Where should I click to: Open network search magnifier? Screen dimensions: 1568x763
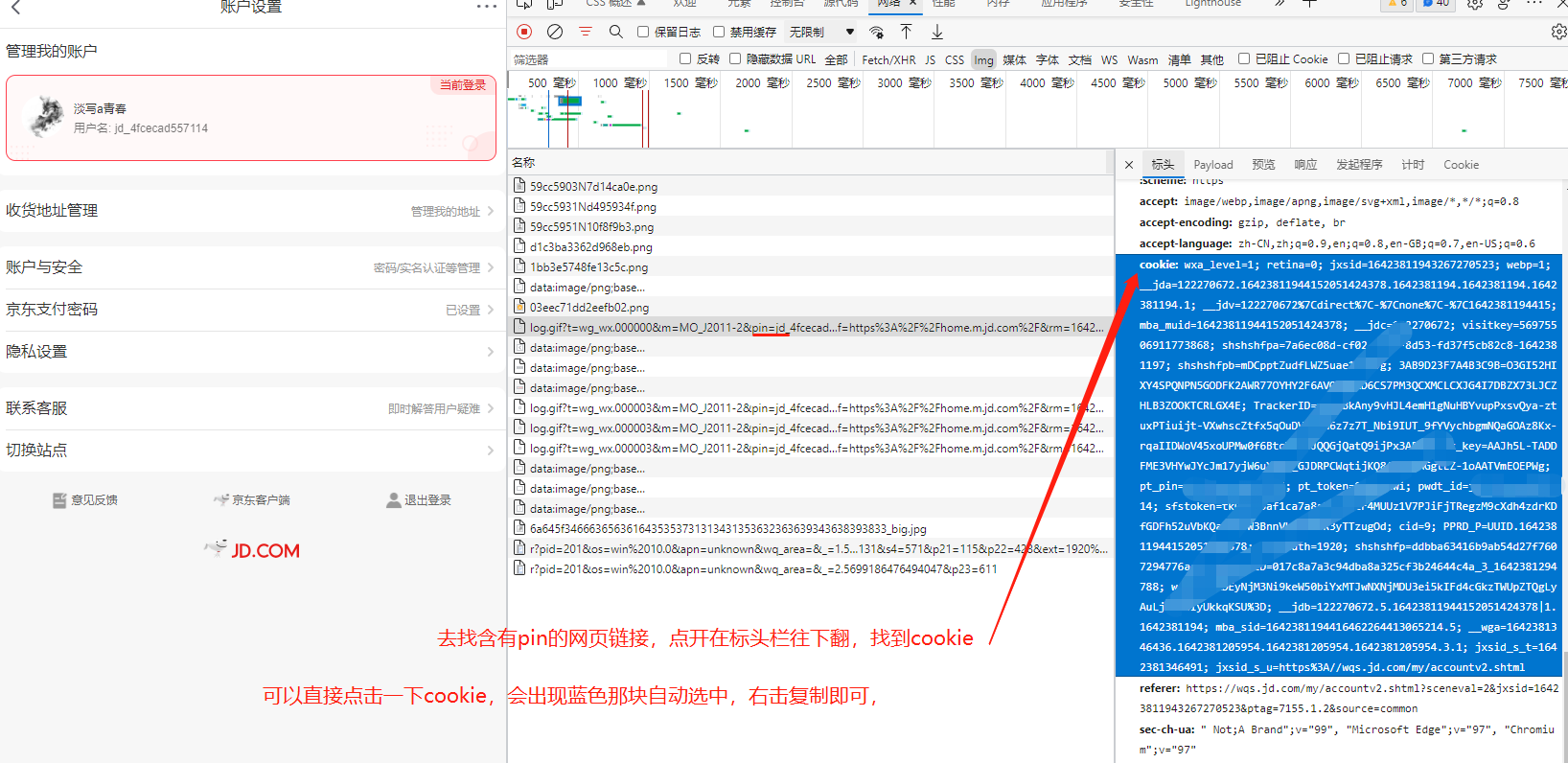point(615,32)
